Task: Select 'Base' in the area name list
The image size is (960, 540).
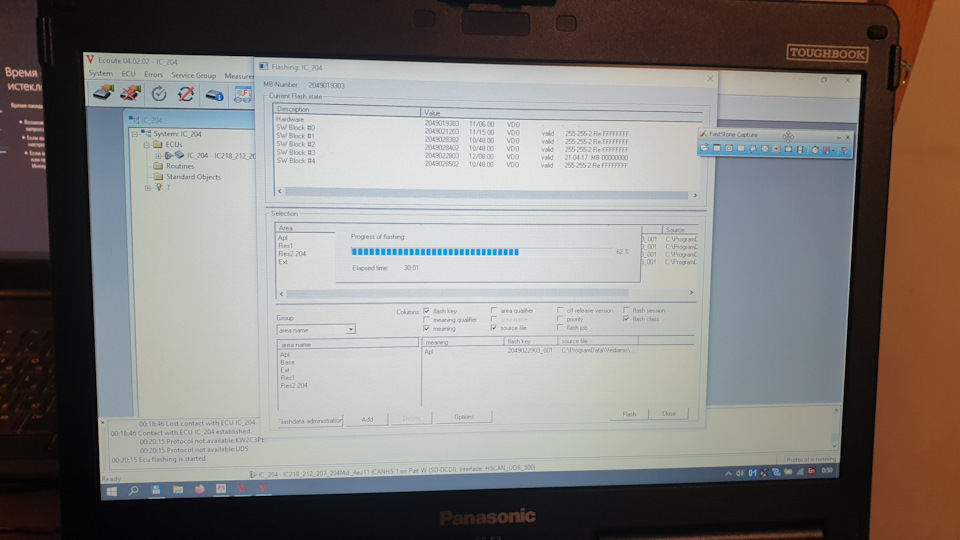Action: [x=287, y=362]
